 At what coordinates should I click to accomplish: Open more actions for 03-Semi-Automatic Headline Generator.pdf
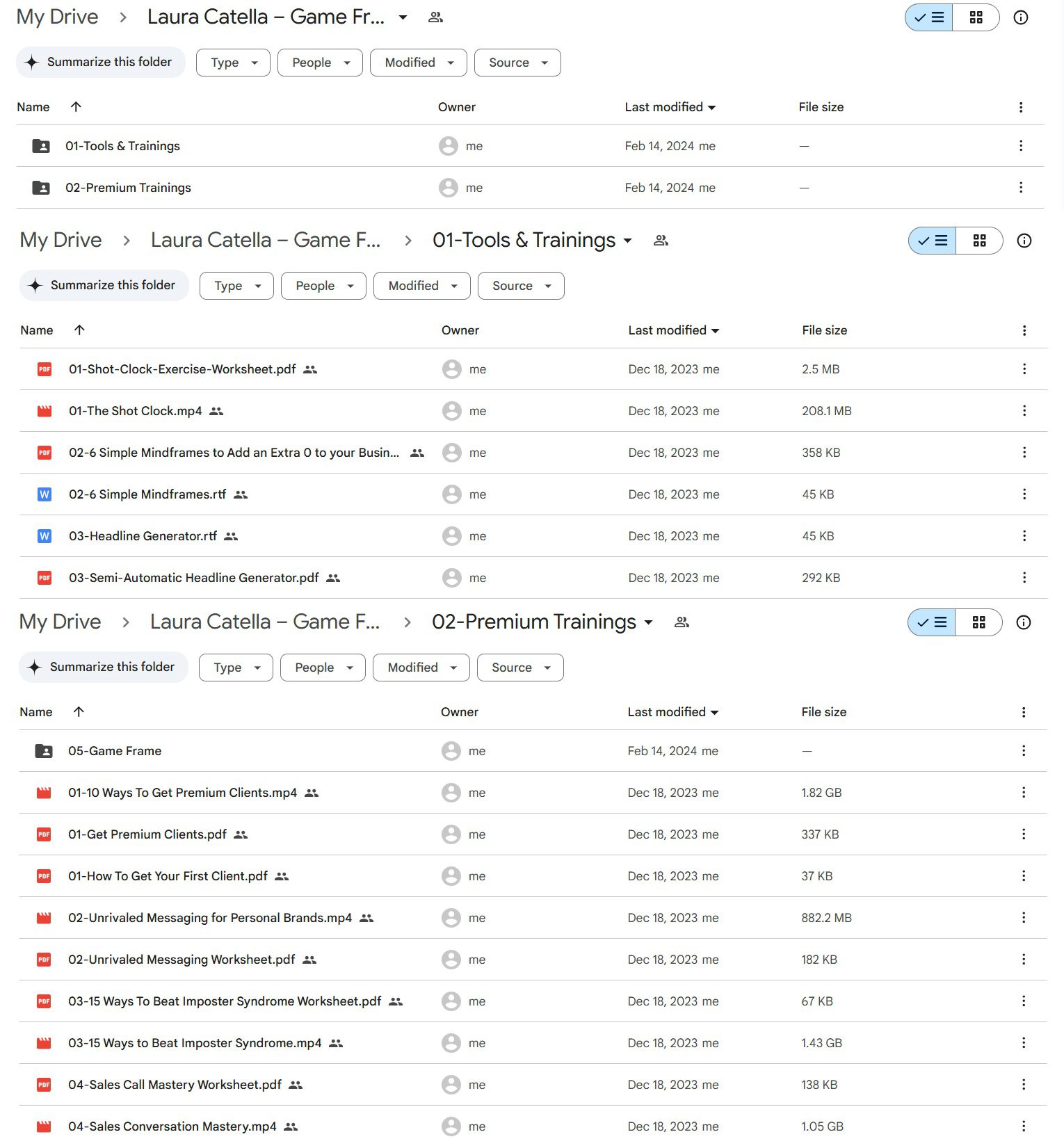(1024, 578)
